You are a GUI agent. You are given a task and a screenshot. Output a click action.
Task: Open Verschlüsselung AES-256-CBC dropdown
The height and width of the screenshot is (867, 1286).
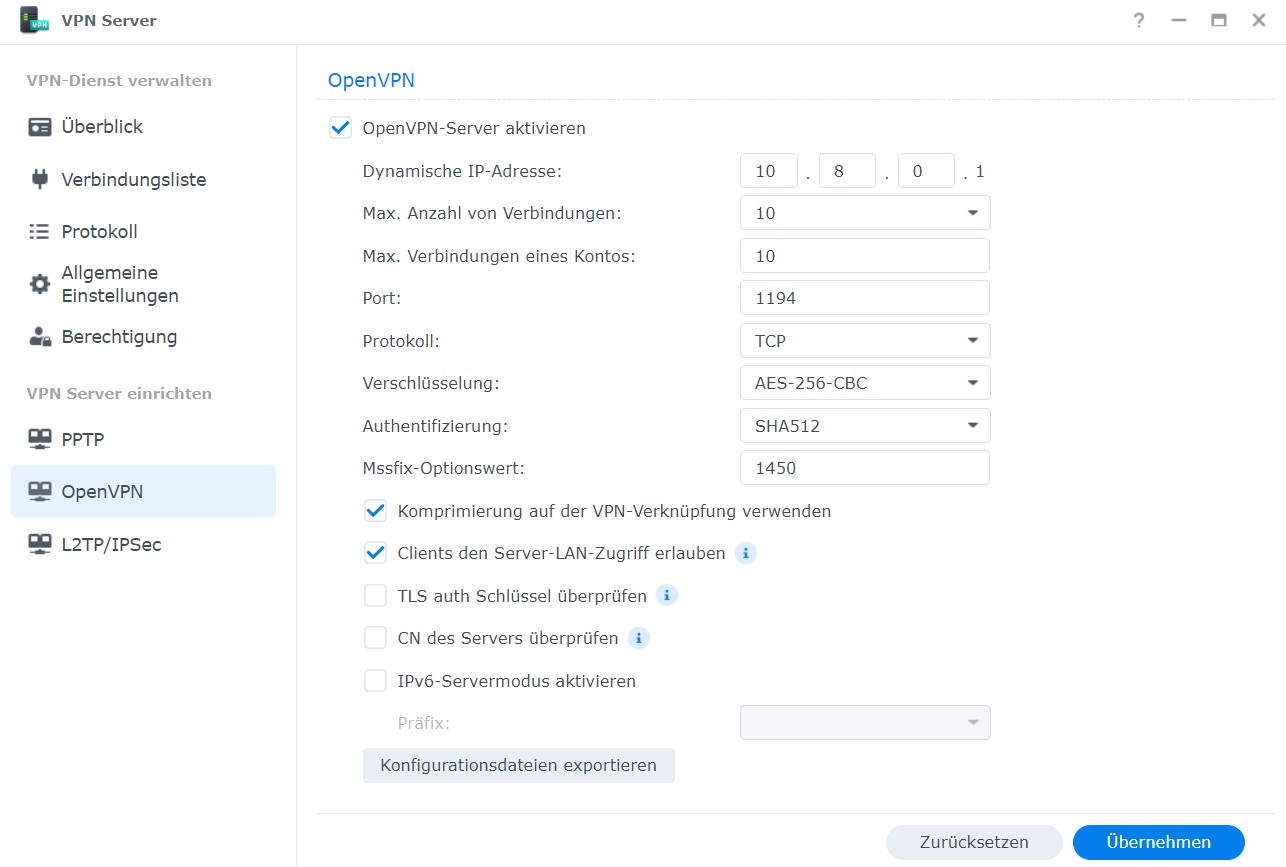(865, 383)
